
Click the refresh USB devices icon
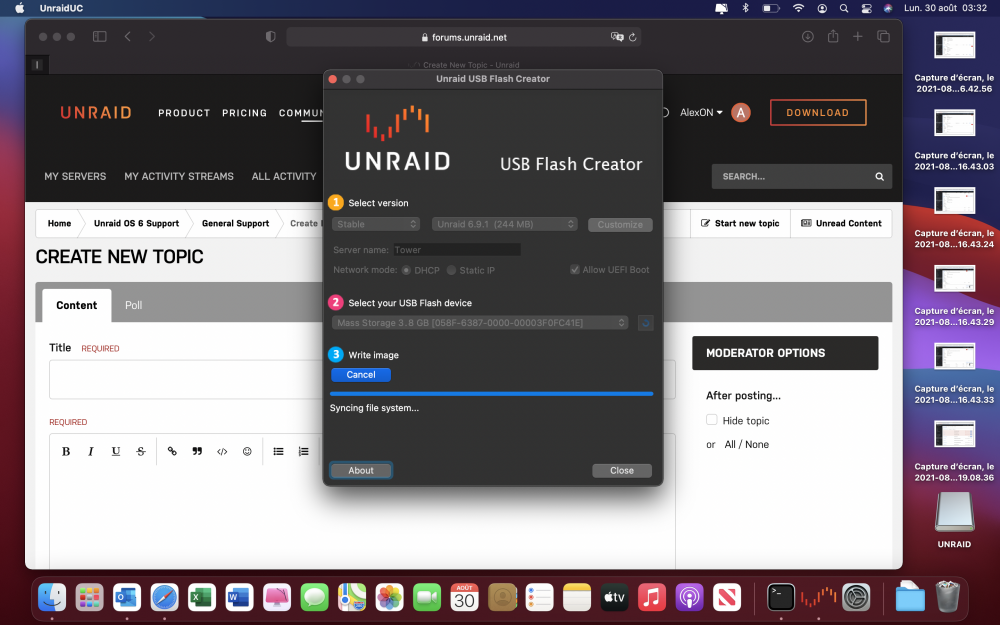pos(645,323)
